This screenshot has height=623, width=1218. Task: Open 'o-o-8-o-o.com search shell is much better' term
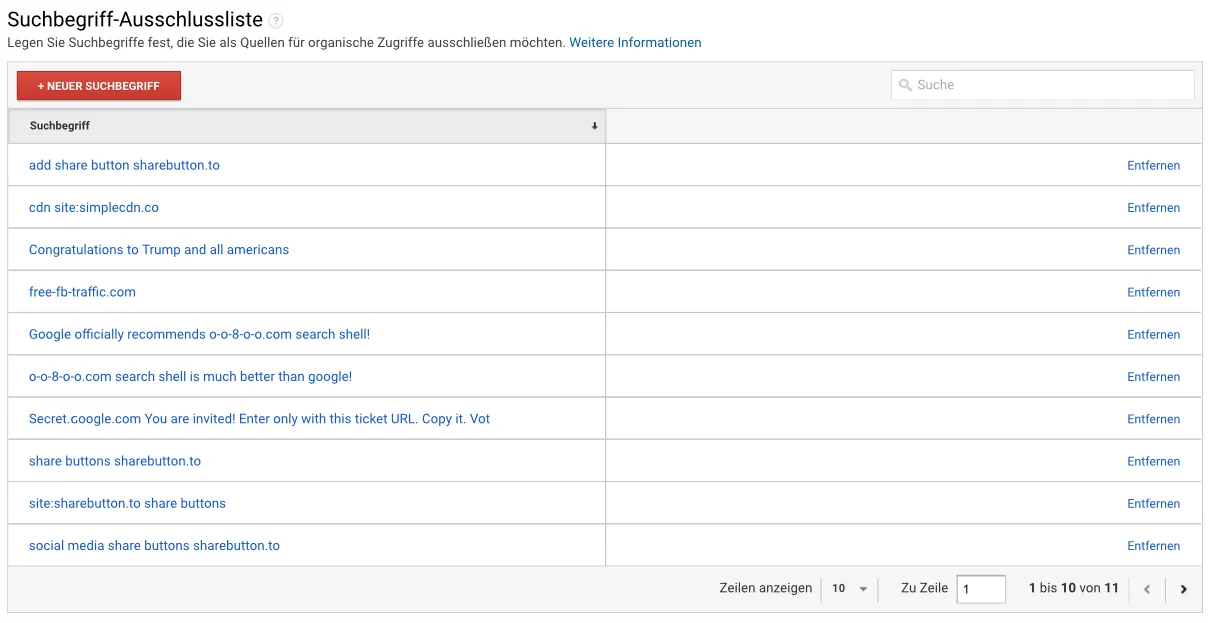pyautogui.click(x=190, y=377)
